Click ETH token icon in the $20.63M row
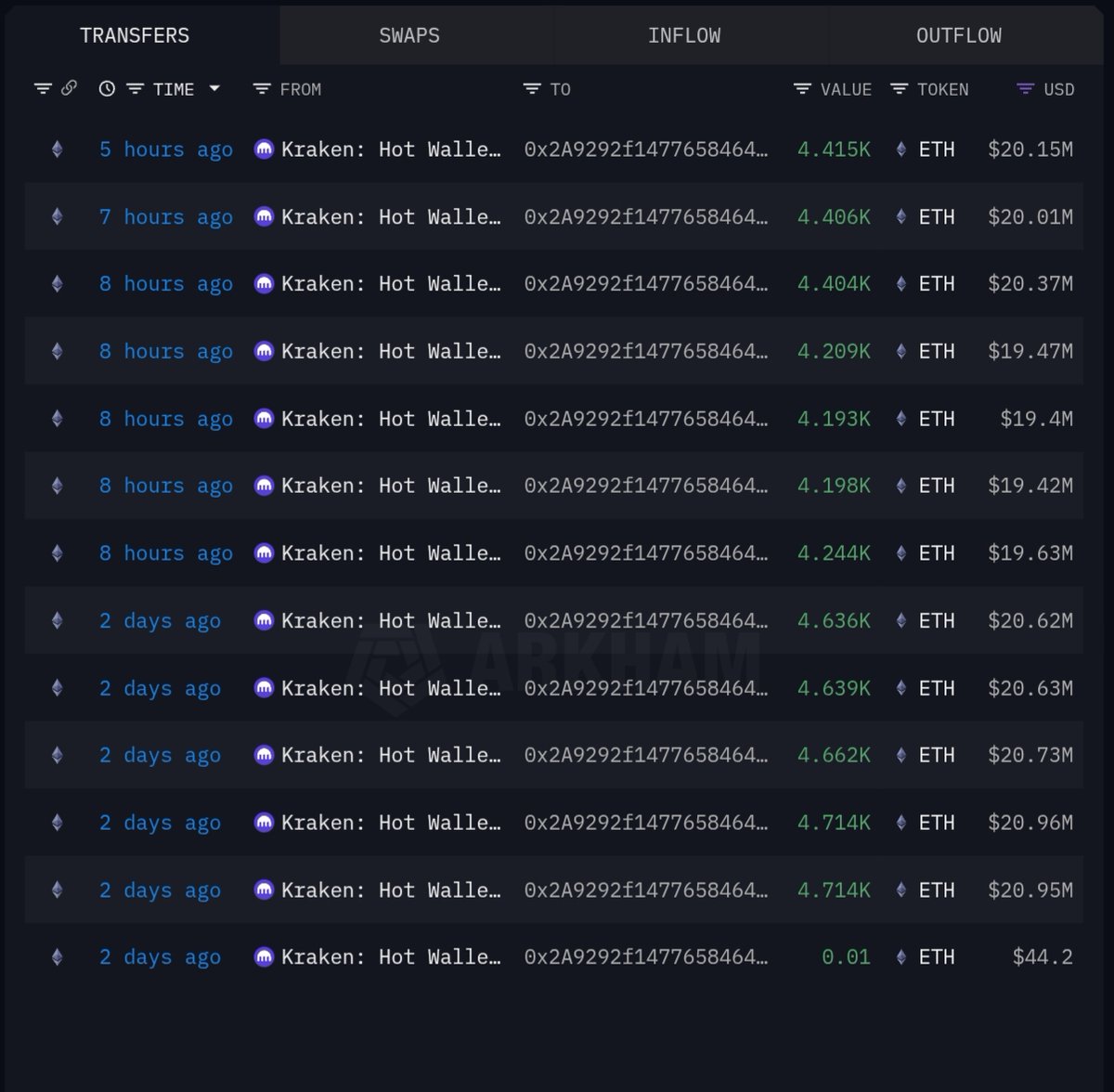This screenshot has height=1092, width=1114. [x=900, y=688]
